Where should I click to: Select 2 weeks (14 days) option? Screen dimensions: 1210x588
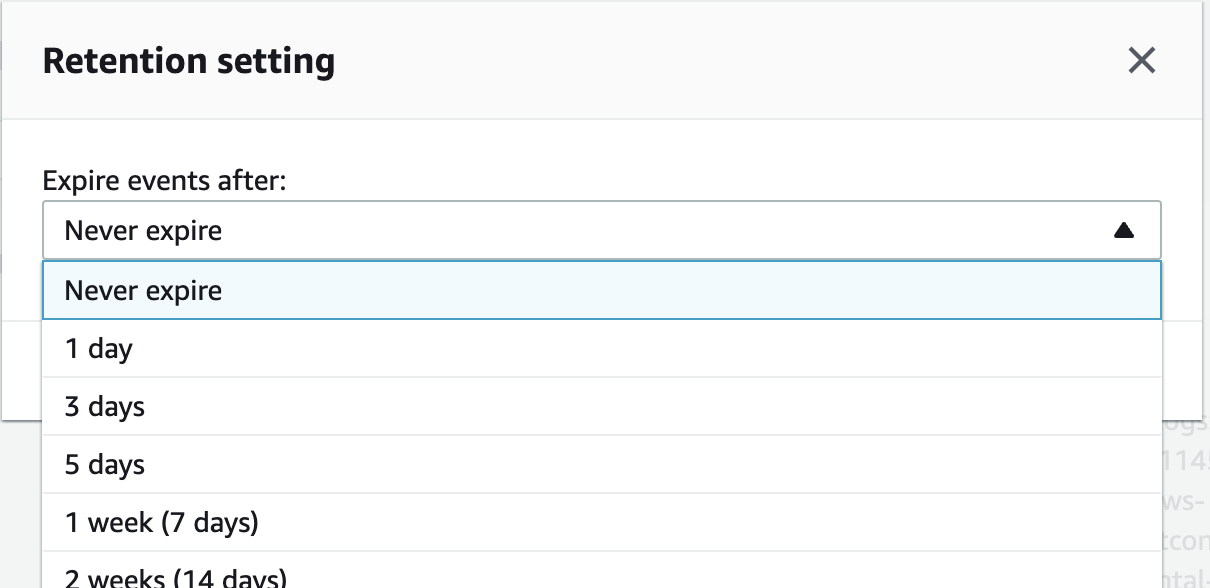[x=600, y=576]
